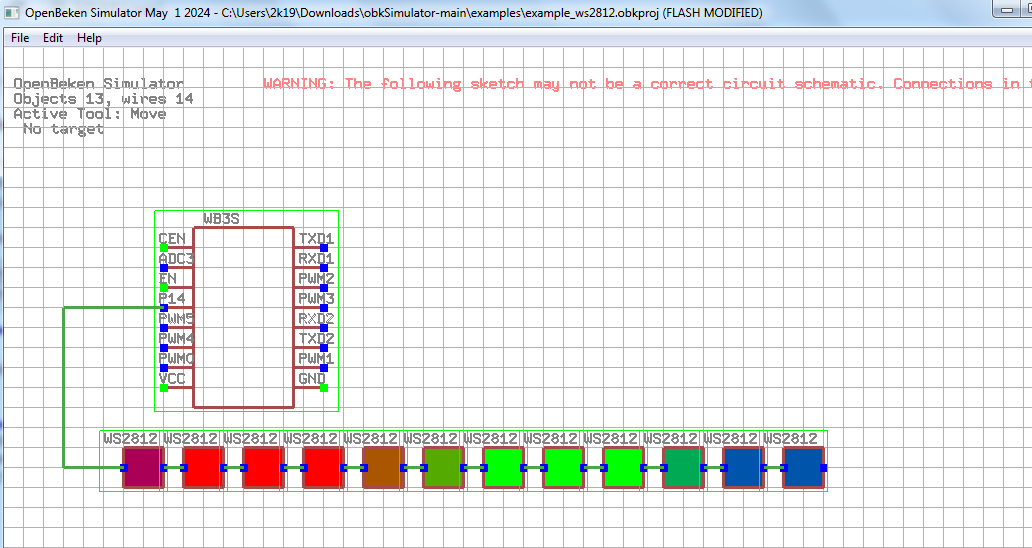The width and height of the screenshot is (1032, 548).
Task: Select the PWM4 pin on WB3S
Action: (x=164, y=348)
